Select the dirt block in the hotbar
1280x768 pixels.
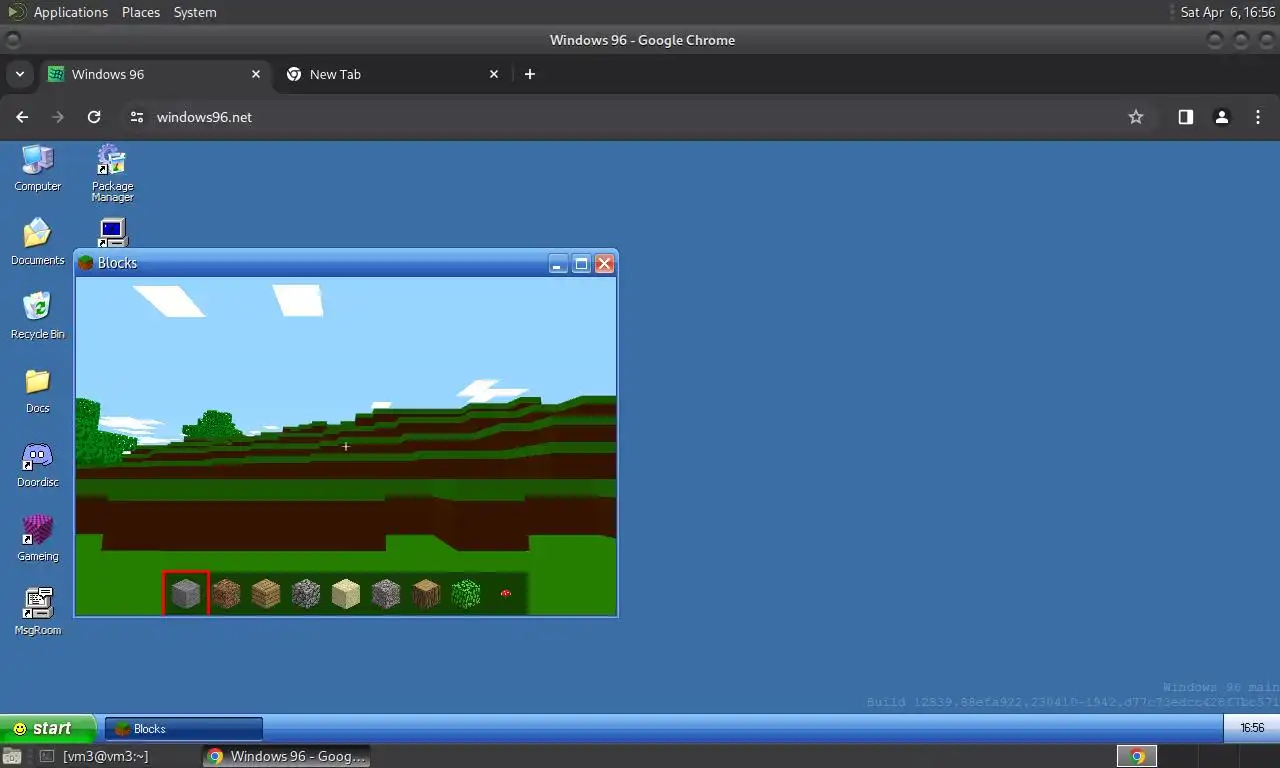click(226, 593)
